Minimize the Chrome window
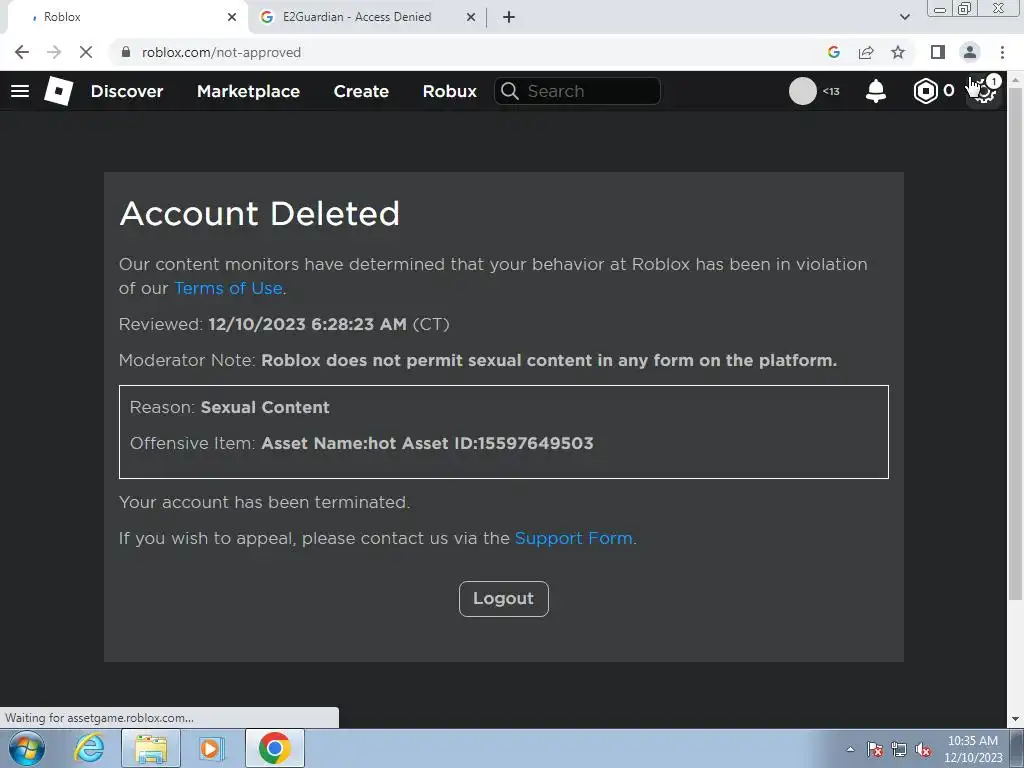 point(940,9)
